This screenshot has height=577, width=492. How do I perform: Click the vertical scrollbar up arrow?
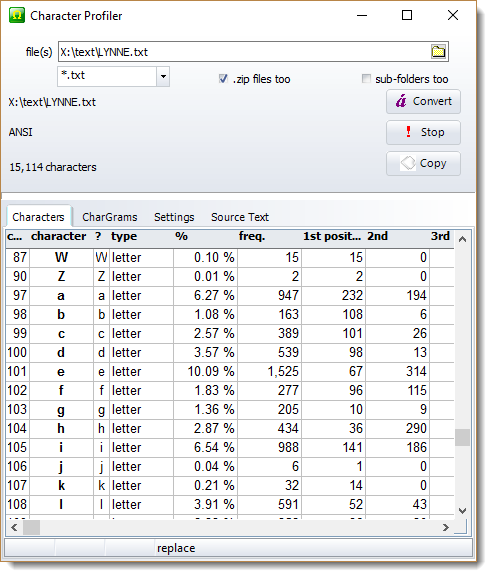point(463,239)
